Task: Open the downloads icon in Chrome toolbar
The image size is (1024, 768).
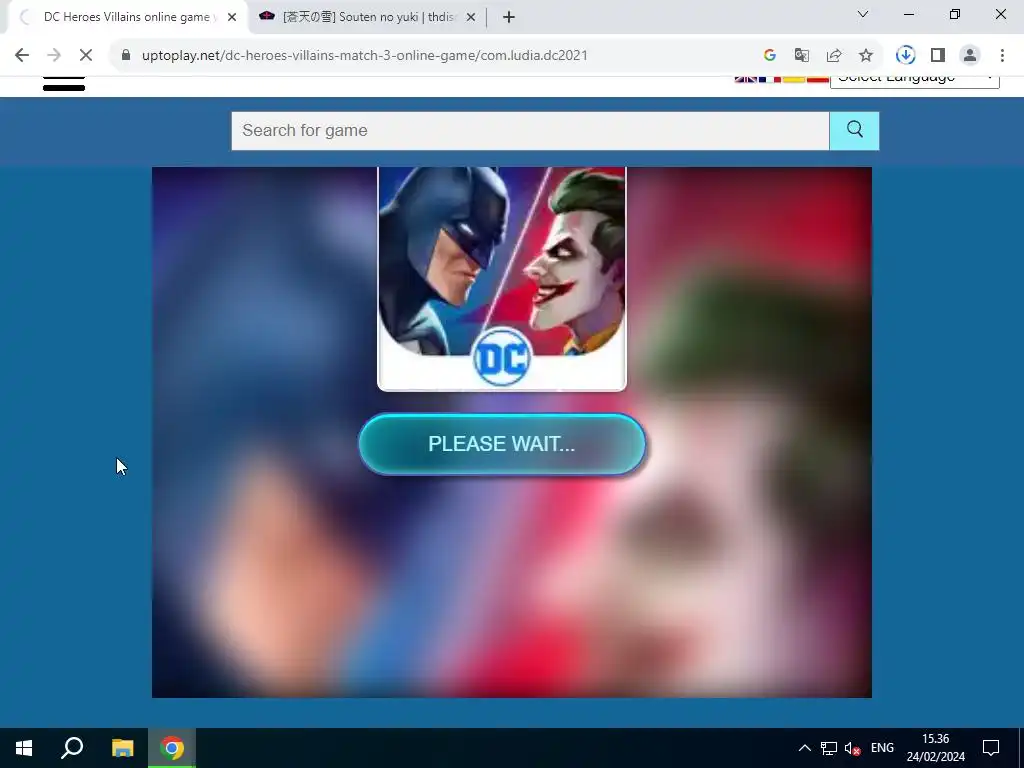Action: [905, 56]
